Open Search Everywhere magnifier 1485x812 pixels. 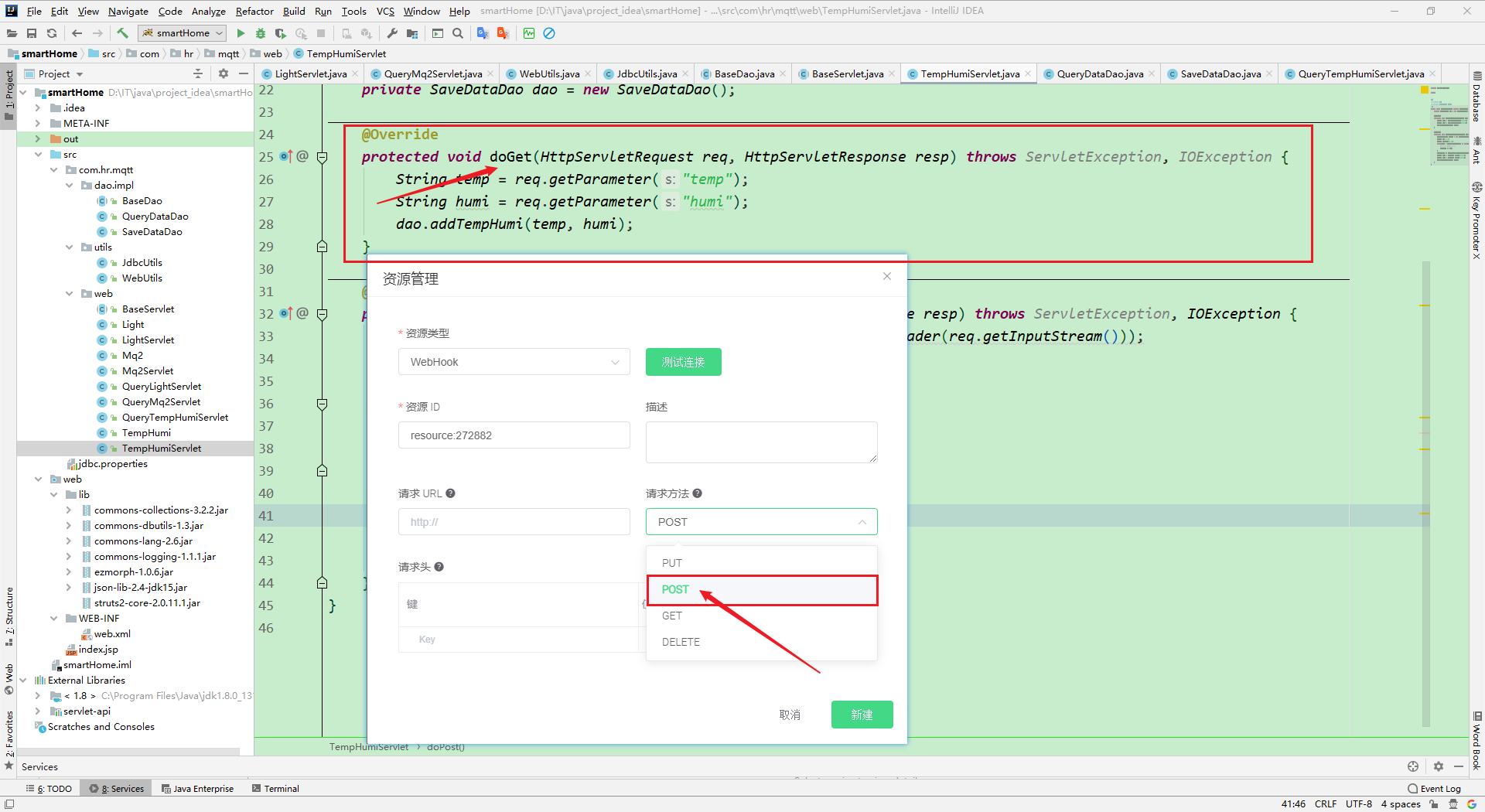(459, 33)
